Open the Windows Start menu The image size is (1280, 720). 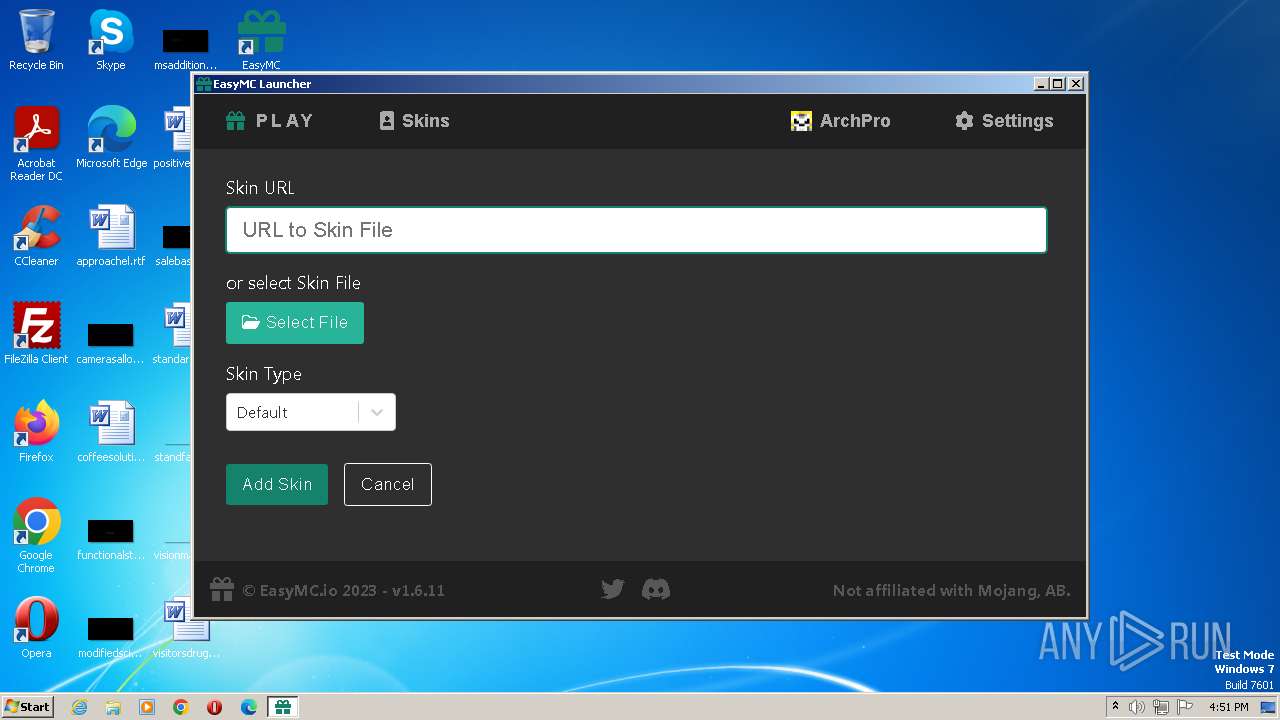point(27,707)
